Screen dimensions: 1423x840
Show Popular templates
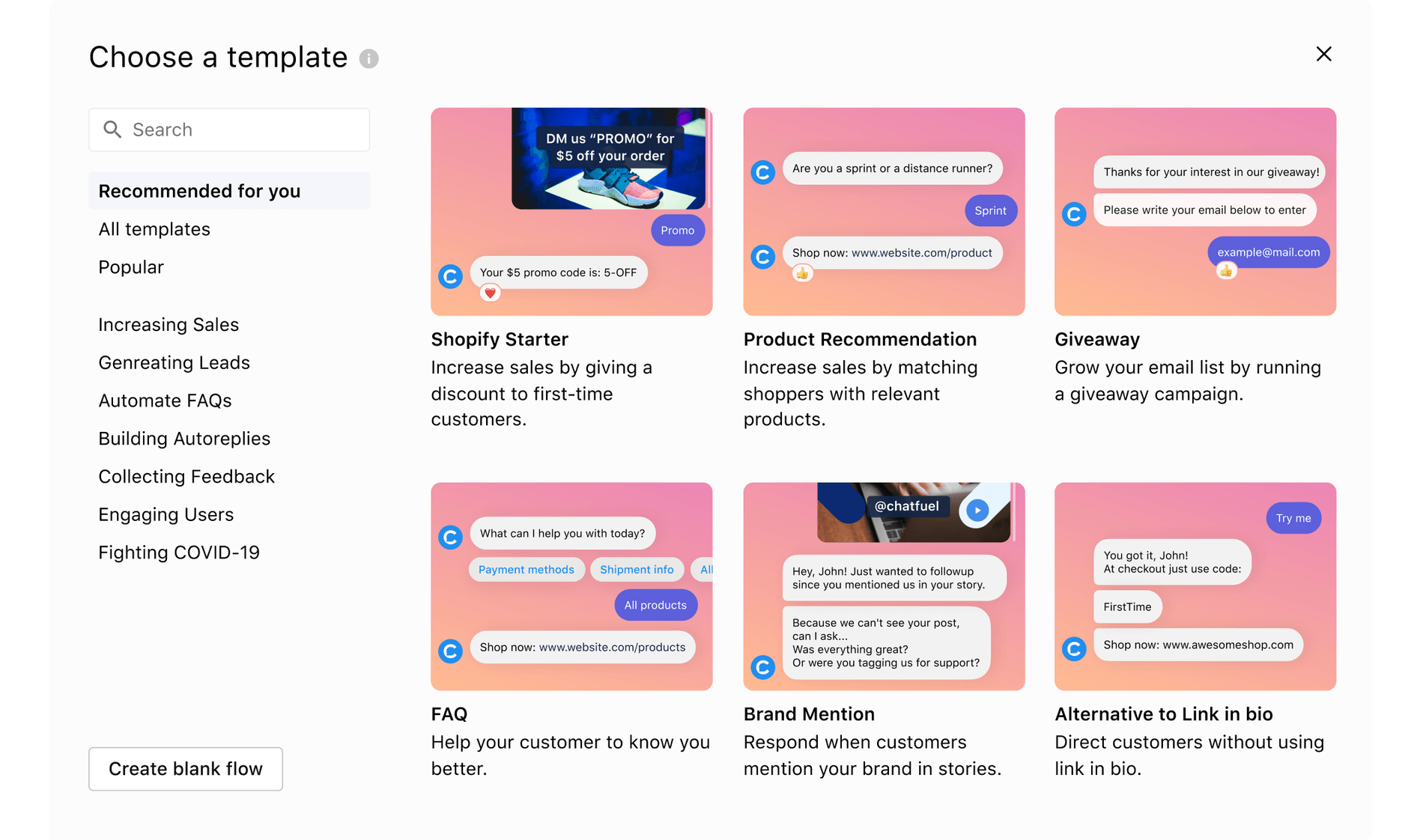pyautogui.click(x=131, y=267)
